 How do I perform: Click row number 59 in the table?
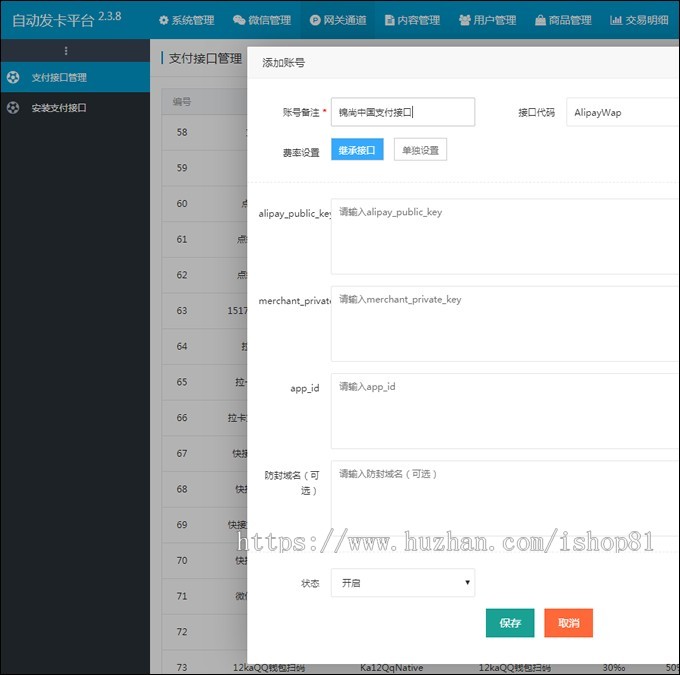click(182, 168)
